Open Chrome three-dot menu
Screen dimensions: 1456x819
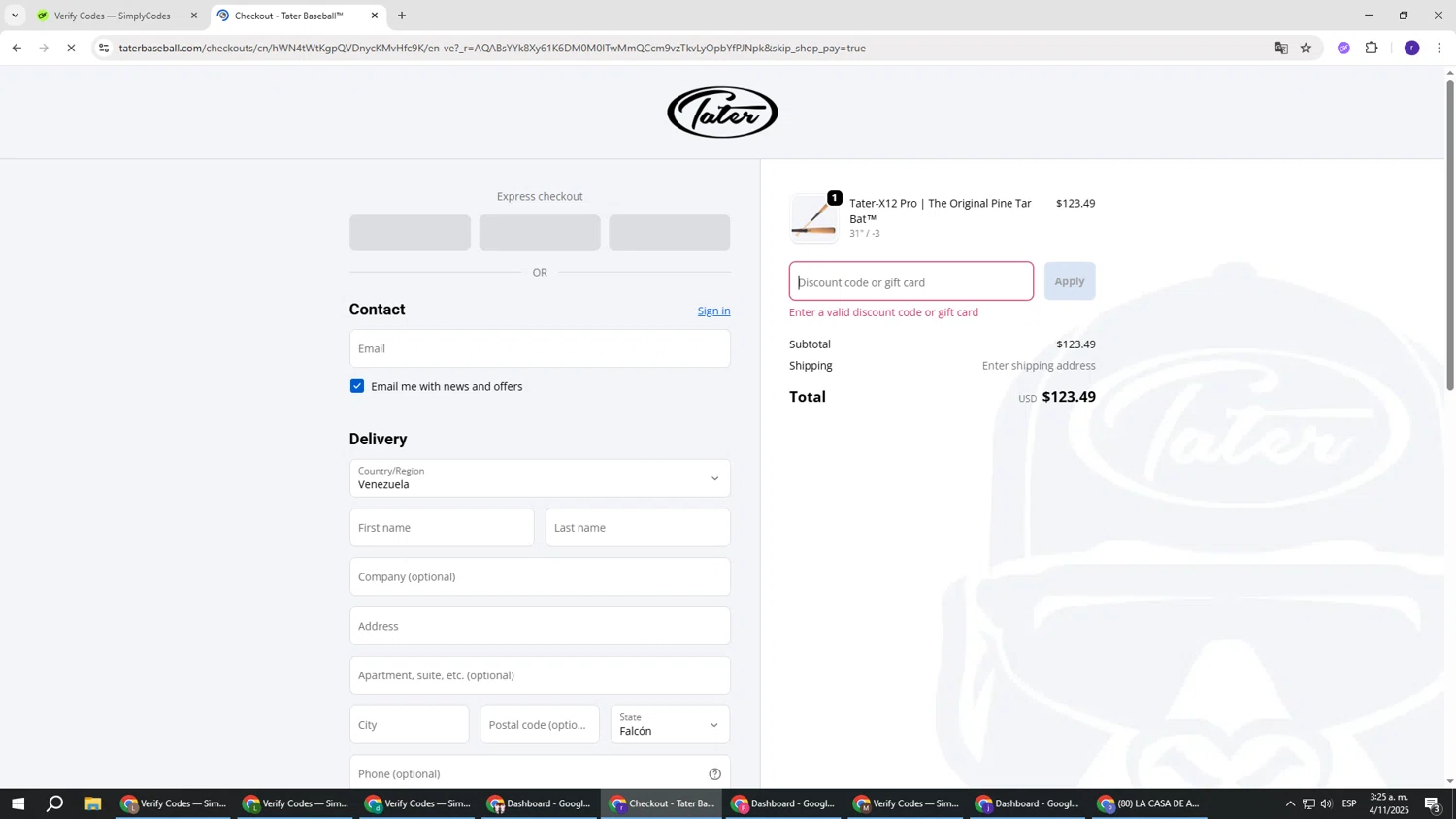pos(1439,48)
